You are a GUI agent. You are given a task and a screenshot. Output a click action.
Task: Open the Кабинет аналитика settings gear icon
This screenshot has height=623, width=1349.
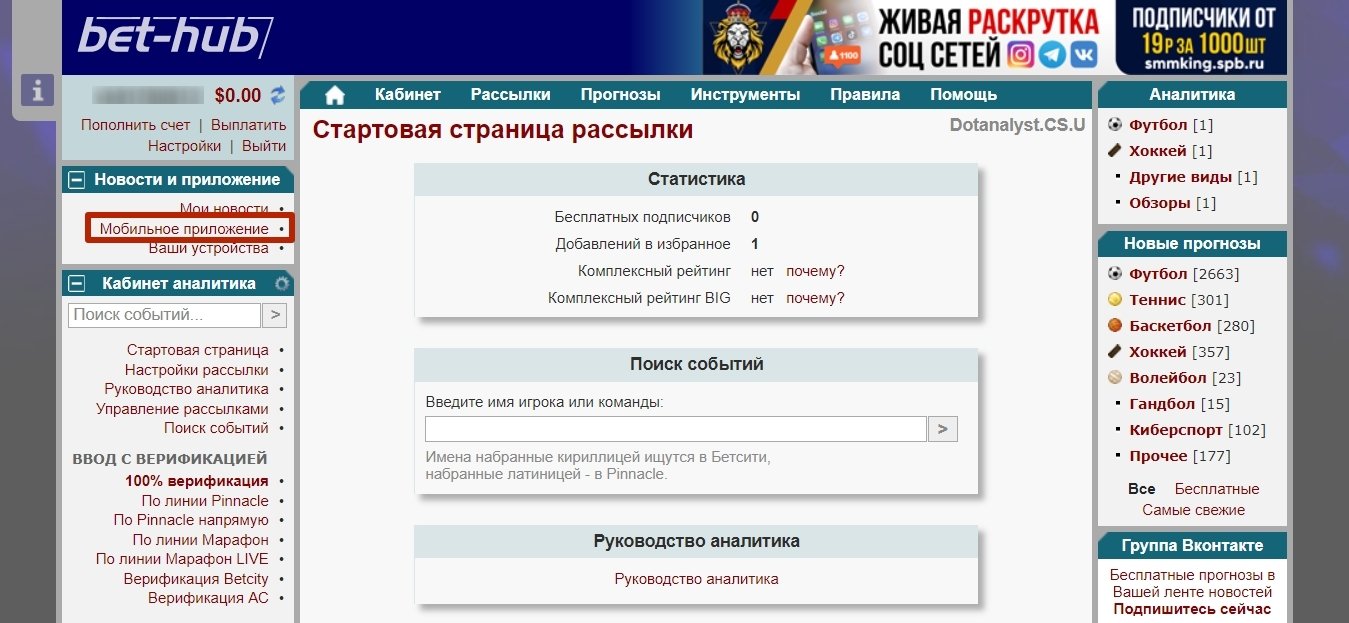[282, 283]
